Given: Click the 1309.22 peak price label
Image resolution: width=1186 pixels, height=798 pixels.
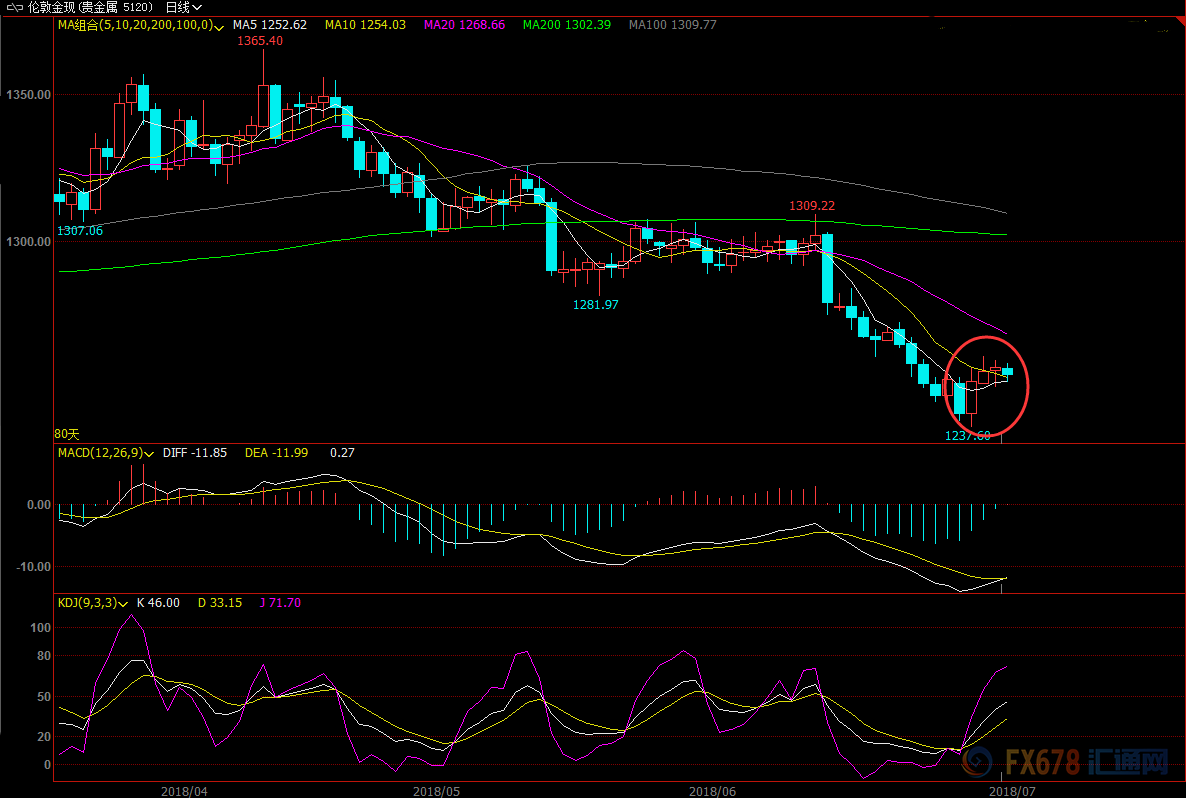Looking at the screenshot, I should pyautogui.click(x=811, y=206).
